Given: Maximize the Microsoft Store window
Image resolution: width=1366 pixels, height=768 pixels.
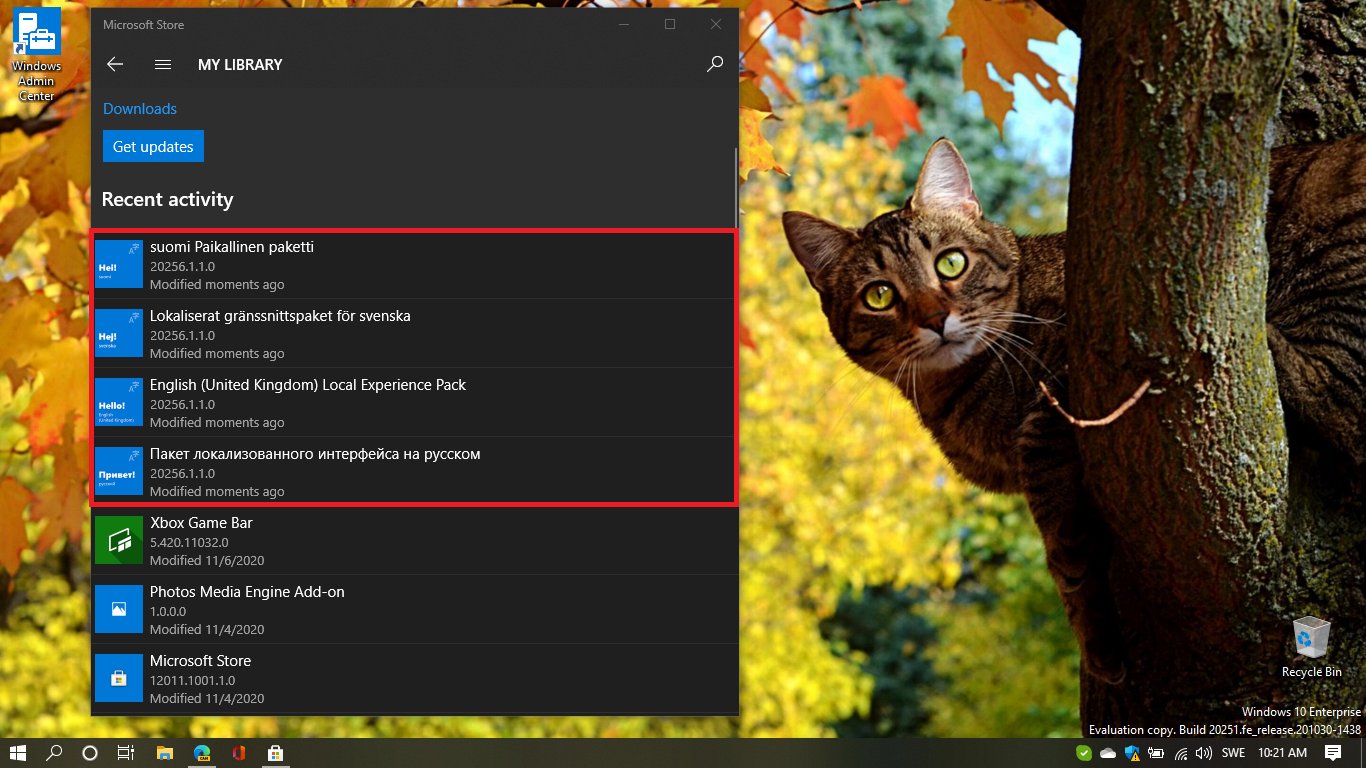Looking at the screenshot, I should click(670, 24).
